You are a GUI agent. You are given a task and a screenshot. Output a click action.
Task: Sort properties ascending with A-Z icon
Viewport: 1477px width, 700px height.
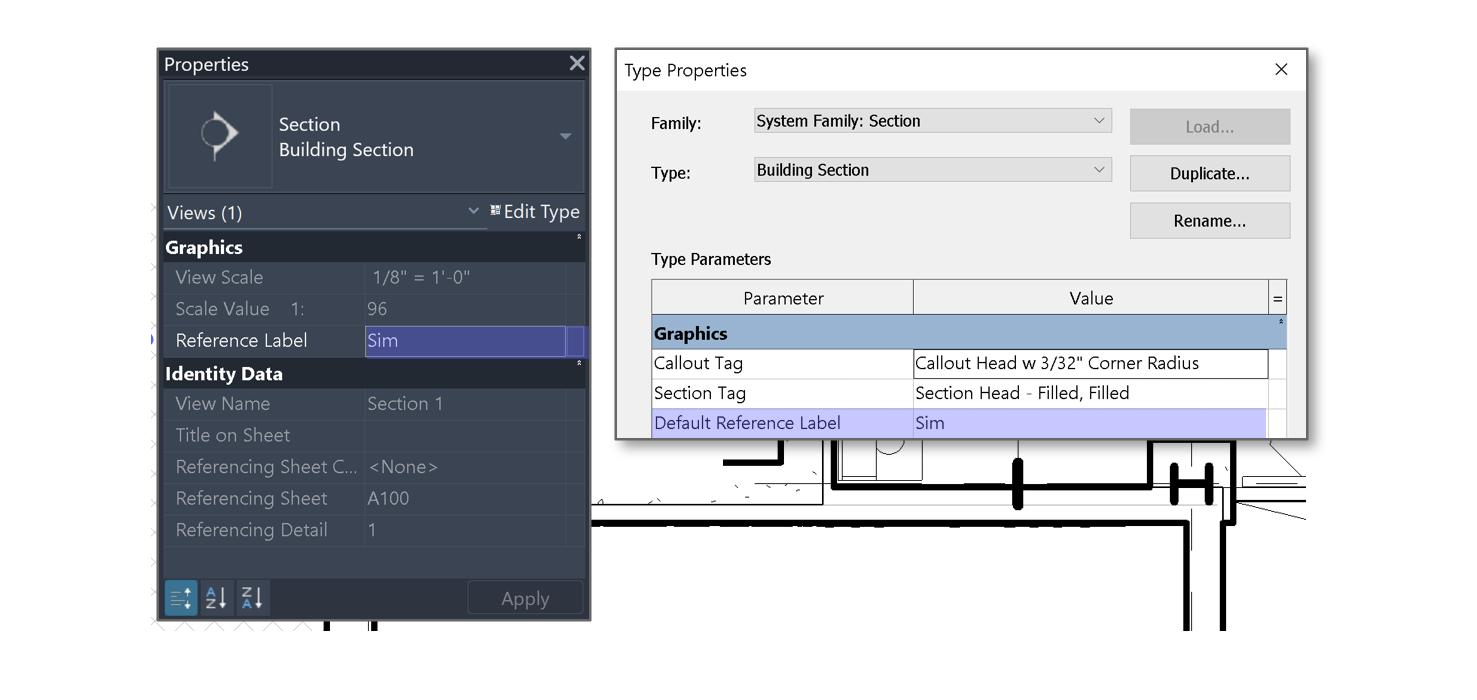pos(215,597)
